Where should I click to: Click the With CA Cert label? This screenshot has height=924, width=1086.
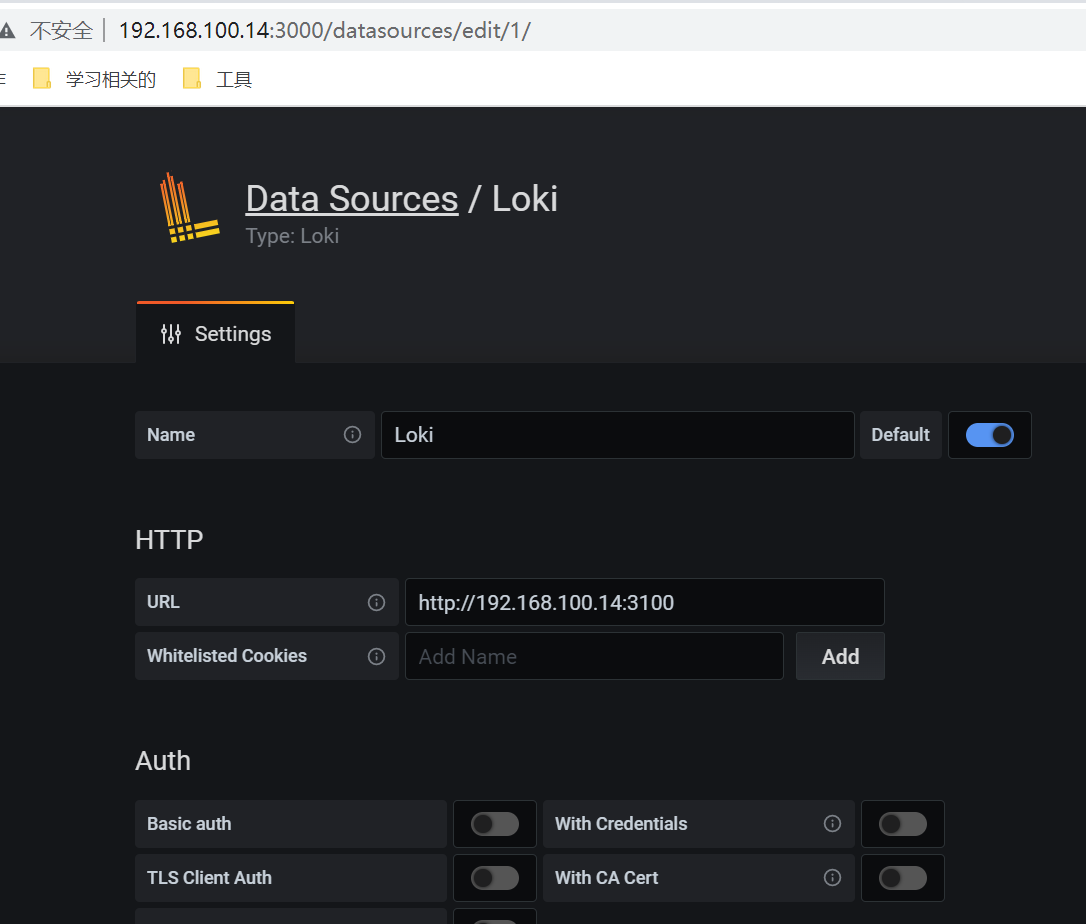607,878
